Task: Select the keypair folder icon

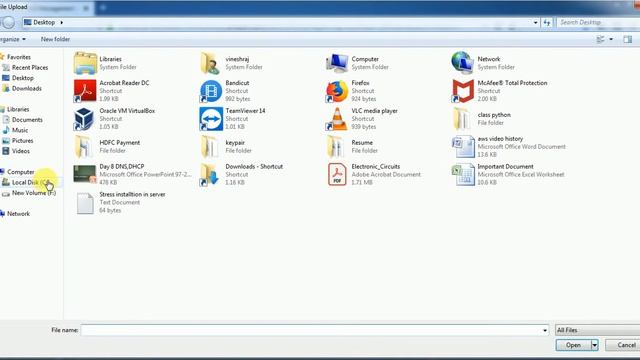Action: pos(210,147)
